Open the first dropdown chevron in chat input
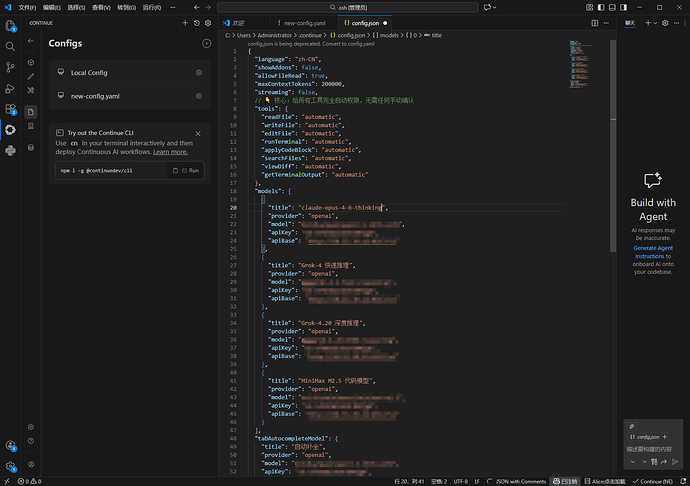 tap(632, 462)
